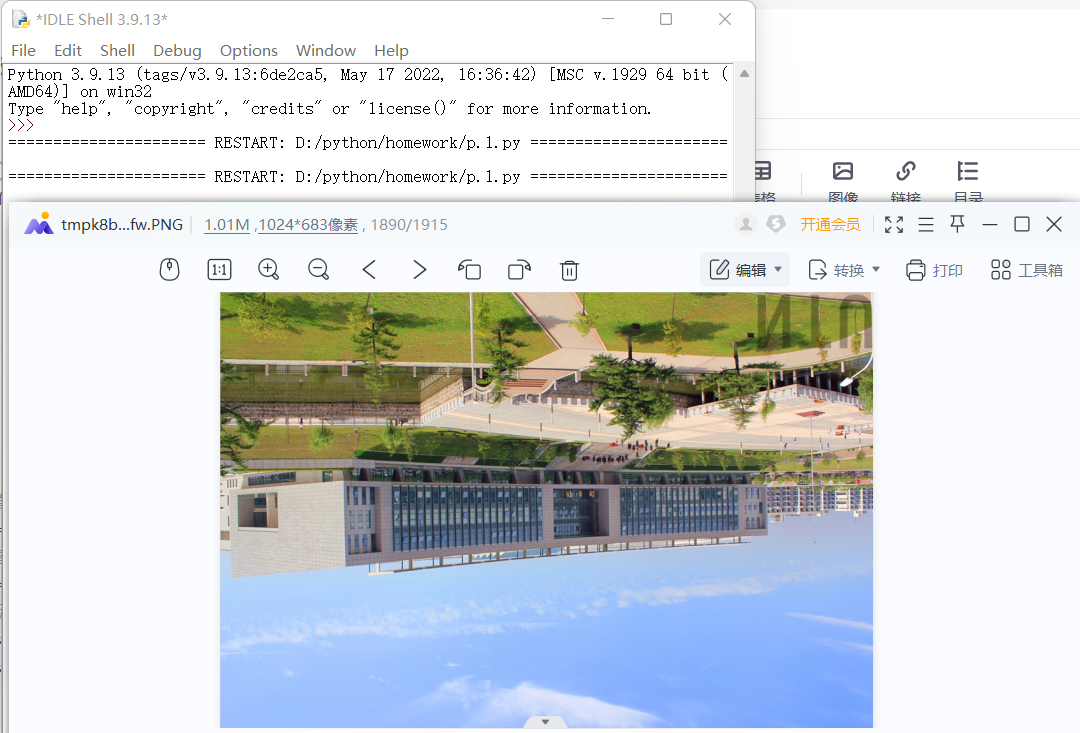This screenshot has width=1080, height=733.
Task: Go to next image
Action: point(419,269)
